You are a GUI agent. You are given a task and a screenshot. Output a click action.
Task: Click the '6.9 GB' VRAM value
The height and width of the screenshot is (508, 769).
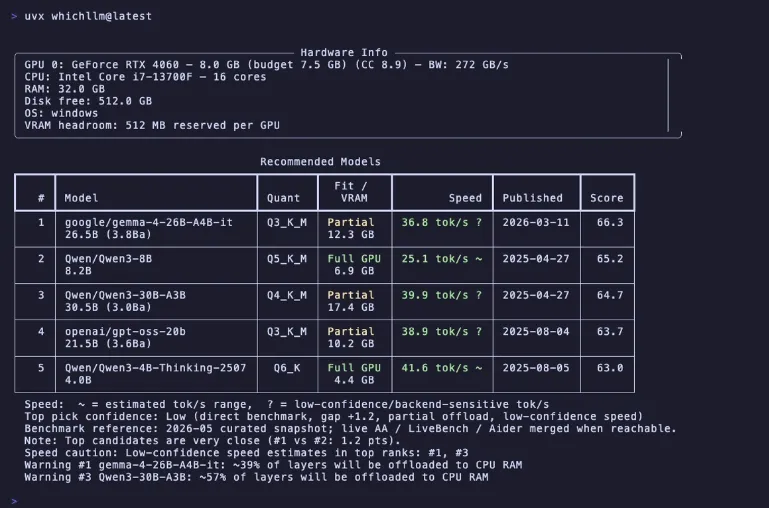point(354,271)
